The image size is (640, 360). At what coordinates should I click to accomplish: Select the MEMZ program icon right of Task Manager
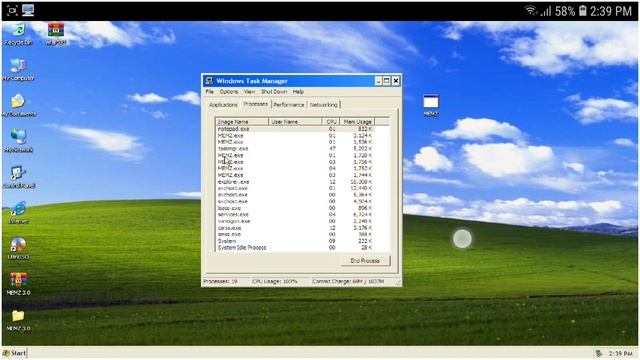click(x=431, y=105)
